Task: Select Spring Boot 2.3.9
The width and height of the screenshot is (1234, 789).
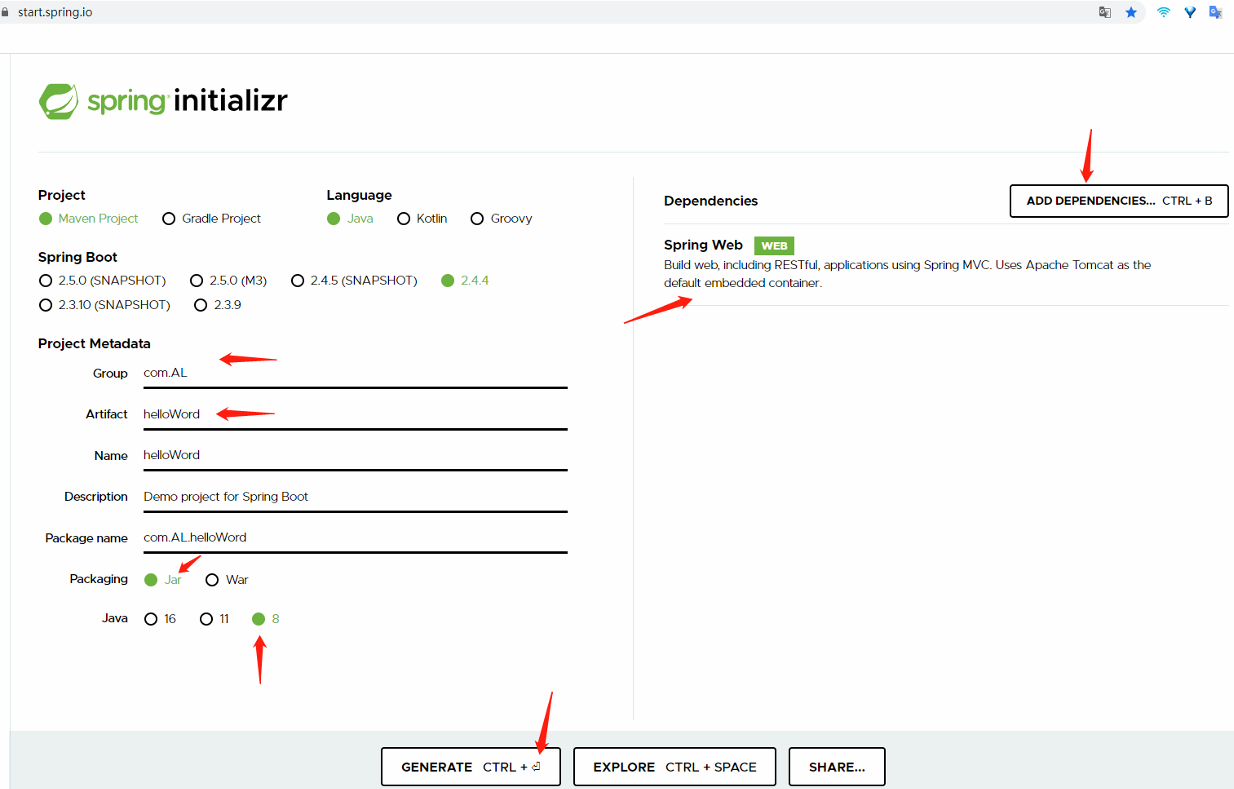Action: (x=217, y=304)
